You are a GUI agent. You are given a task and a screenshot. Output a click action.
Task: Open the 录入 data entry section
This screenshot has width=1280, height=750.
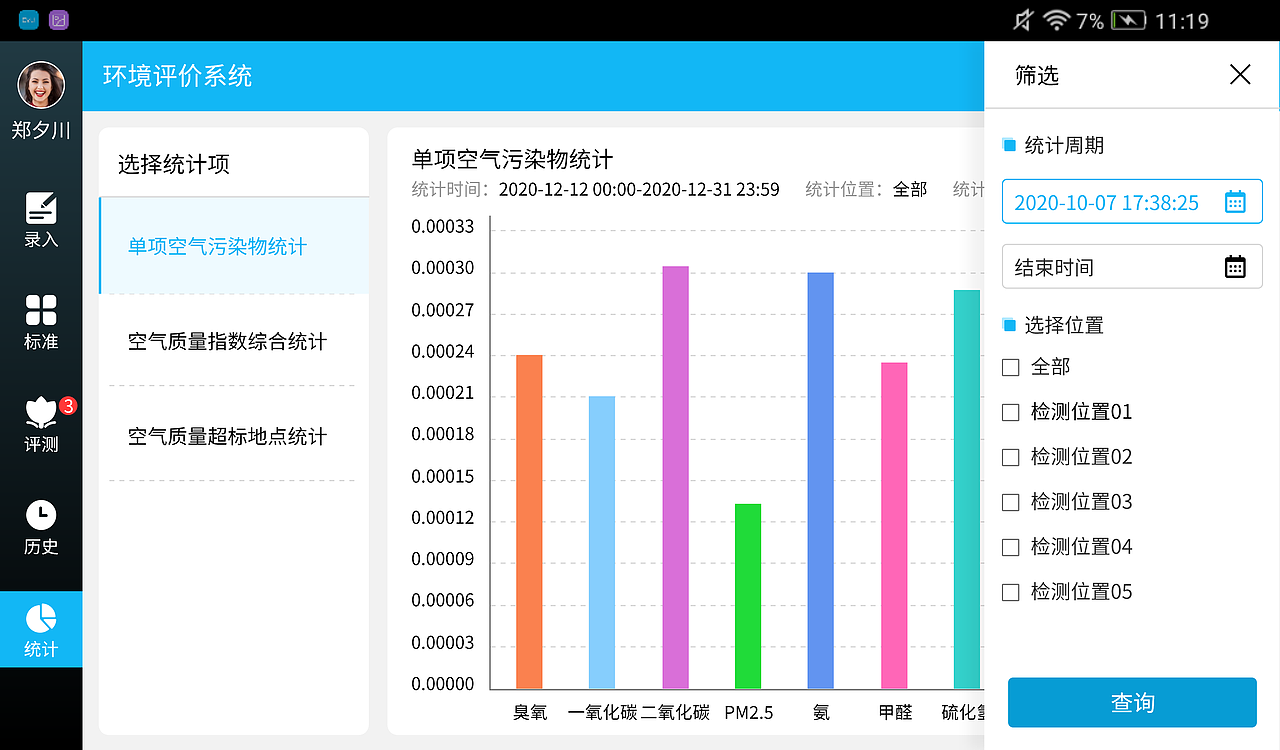coord(40,220)
